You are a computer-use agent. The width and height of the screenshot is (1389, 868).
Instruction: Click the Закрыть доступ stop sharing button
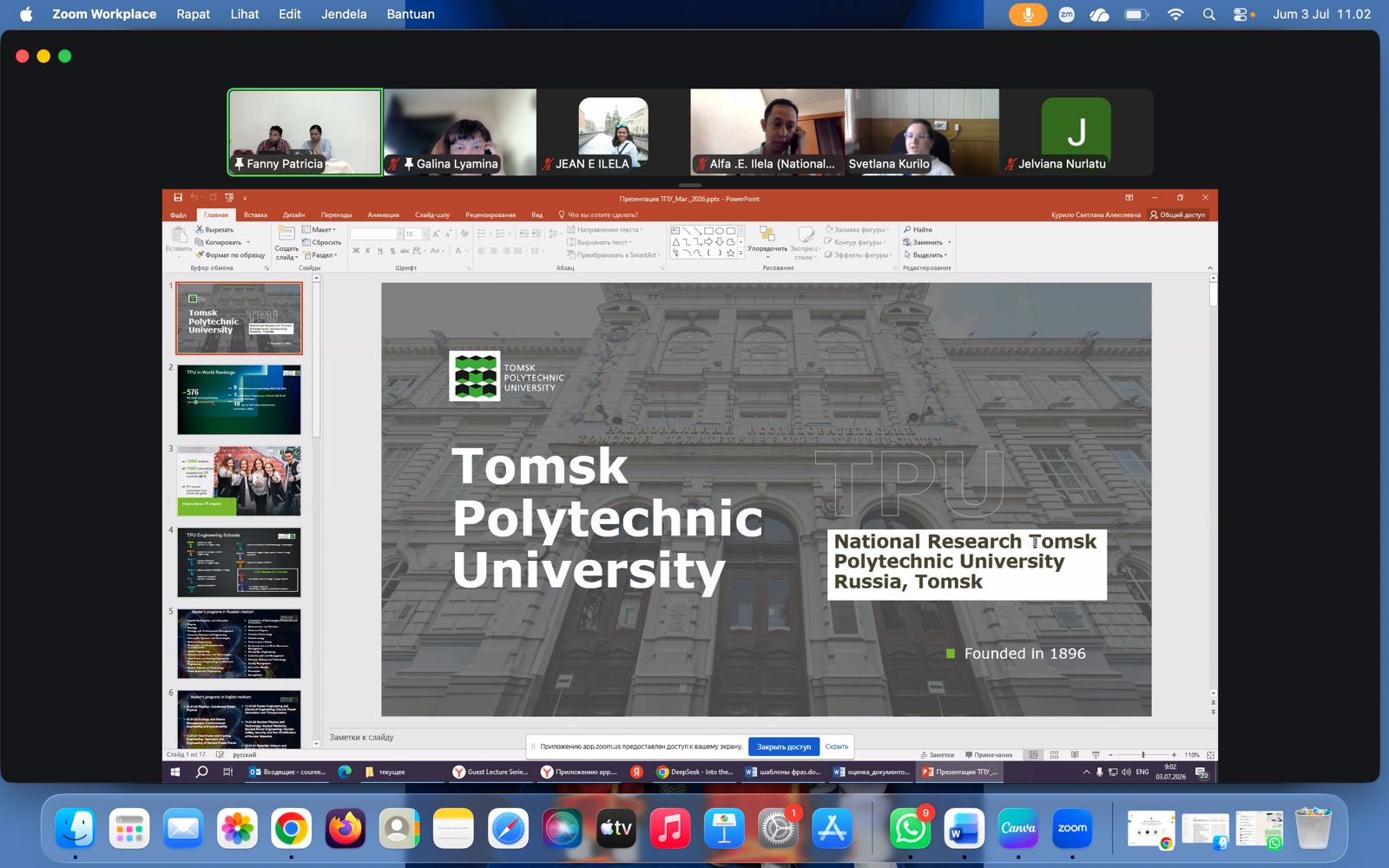[784, 746]
